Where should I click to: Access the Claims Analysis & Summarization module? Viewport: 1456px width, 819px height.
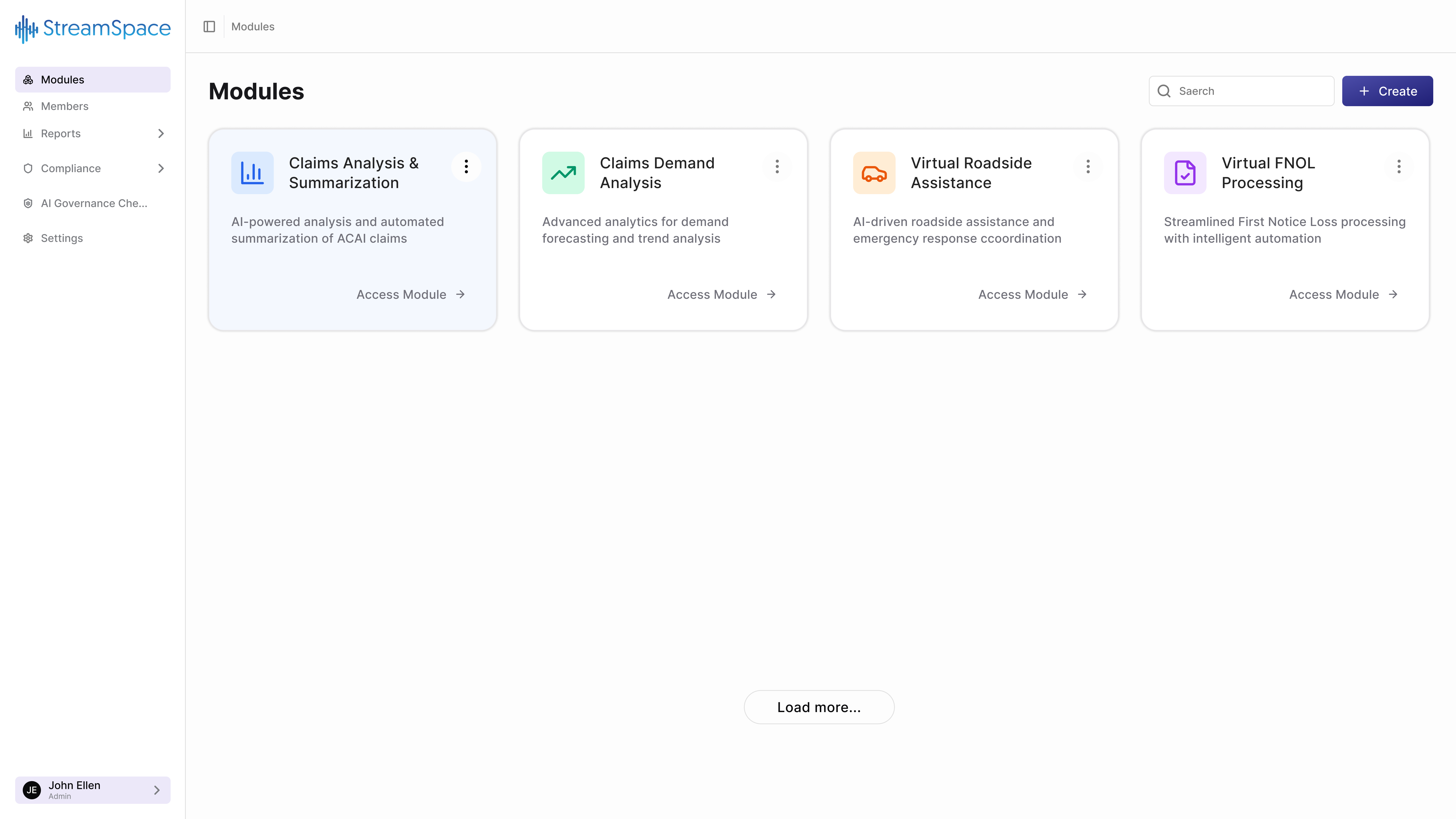click(x=411, y=294)
